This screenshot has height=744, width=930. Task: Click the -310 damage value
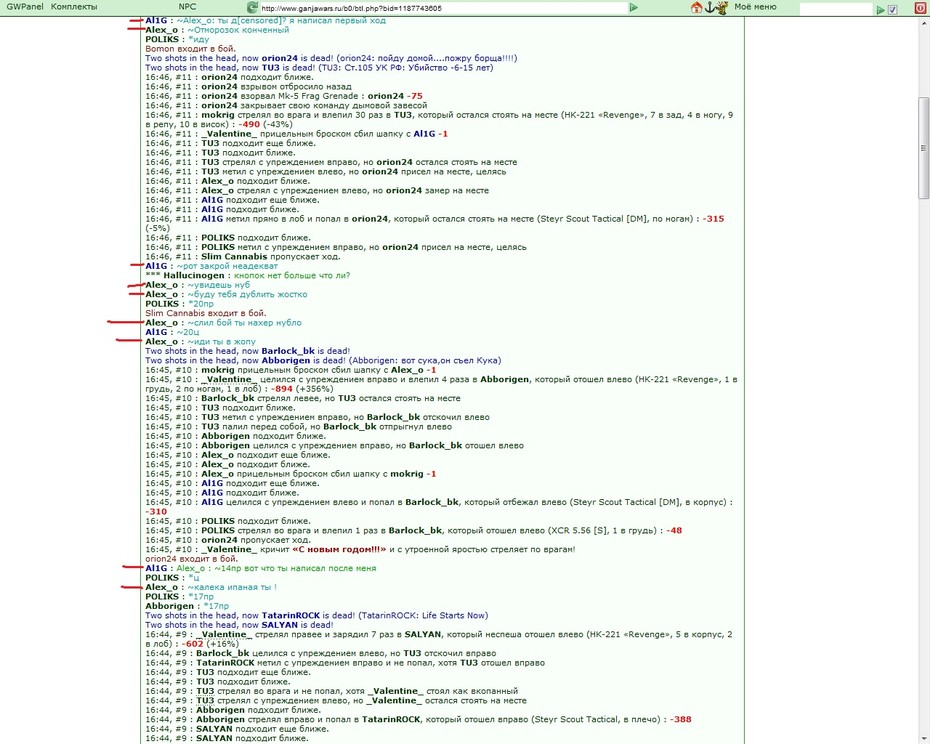point(156,511)
